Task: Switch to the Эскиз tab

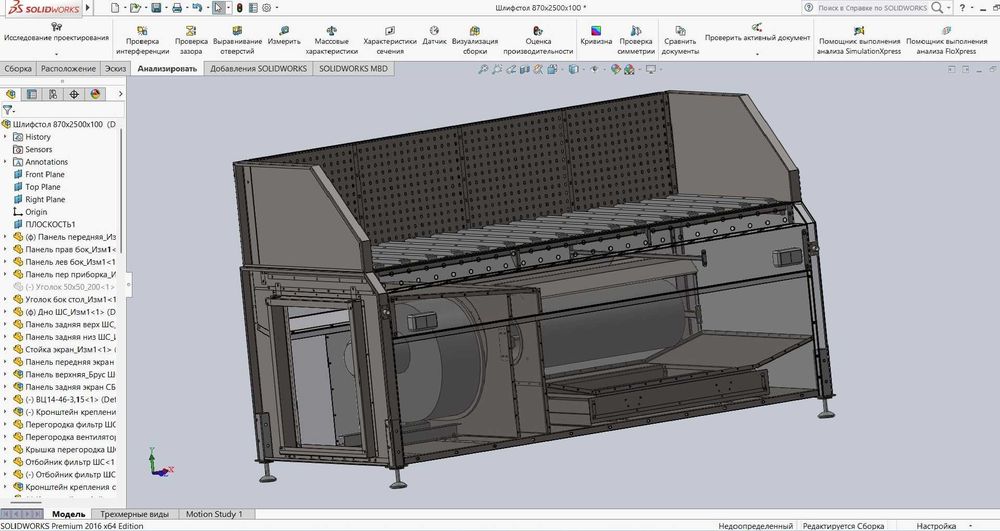Action: coord(116,69)
